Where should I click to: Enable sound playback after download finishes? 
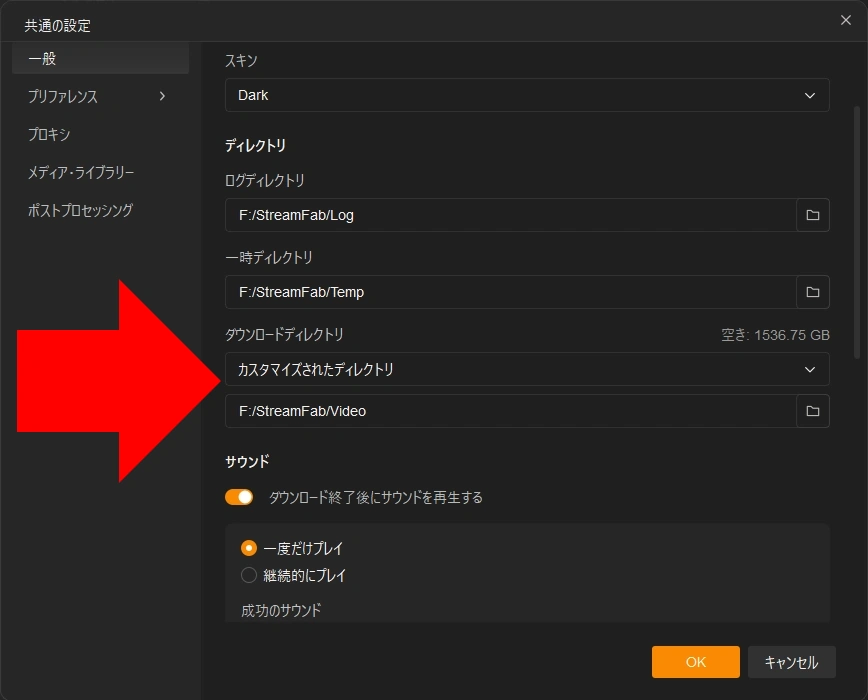tap(239, 495)
